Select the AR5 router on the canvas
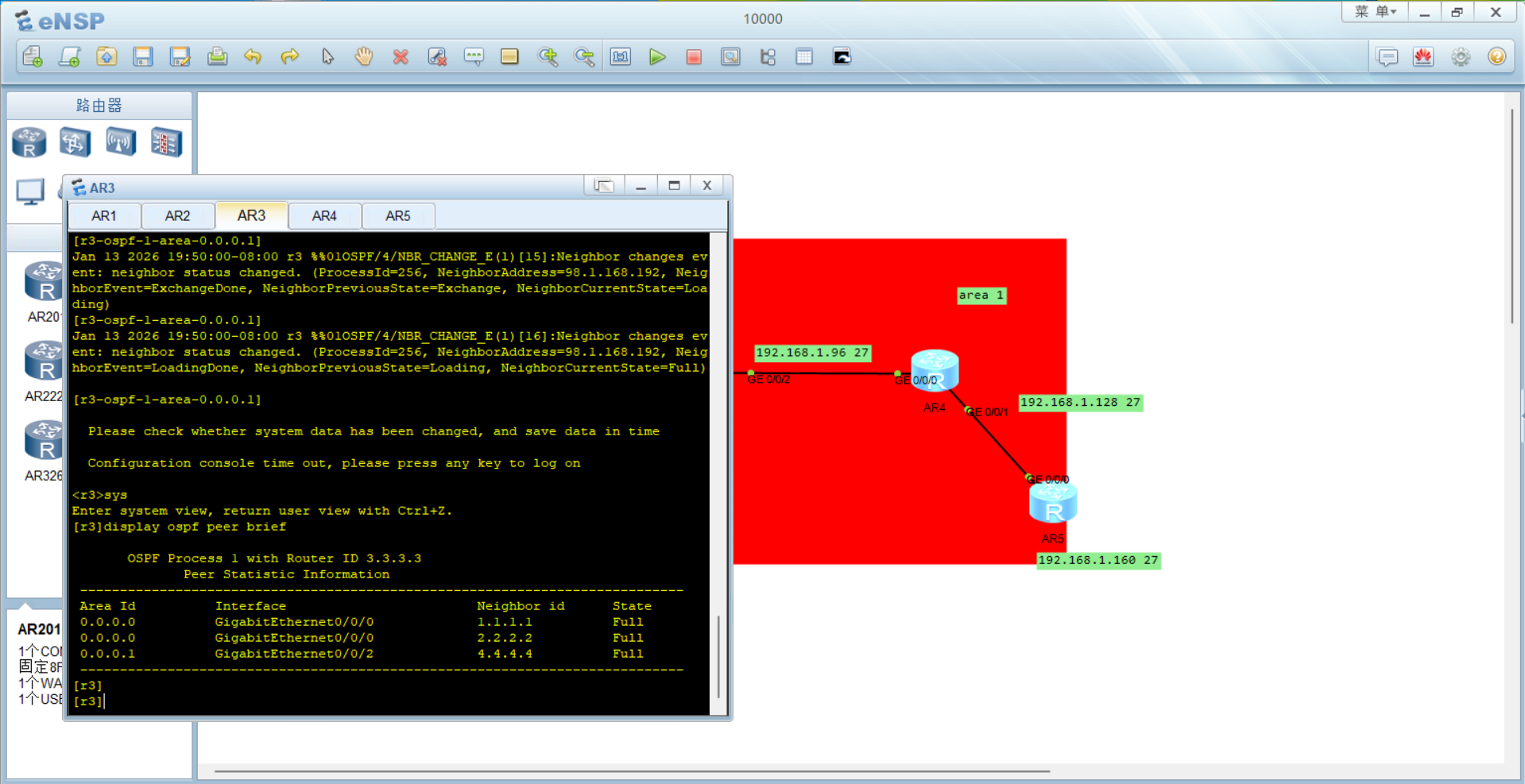 1052,502
